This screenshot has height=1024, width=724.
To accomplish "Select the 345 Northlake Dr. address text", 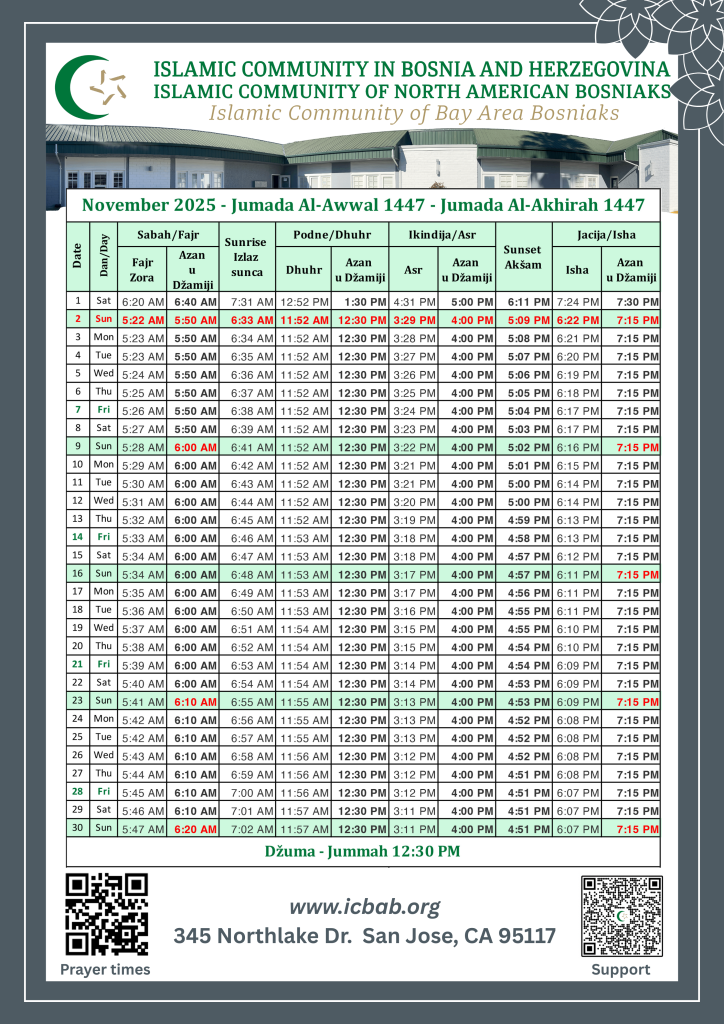I will 364,937.
